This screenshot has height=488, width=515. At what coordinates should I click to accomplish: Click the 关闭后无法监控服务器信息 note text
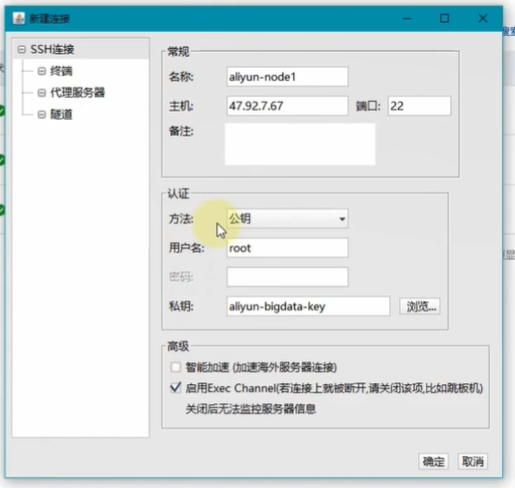pyautogui.click(x=251, y=409)
